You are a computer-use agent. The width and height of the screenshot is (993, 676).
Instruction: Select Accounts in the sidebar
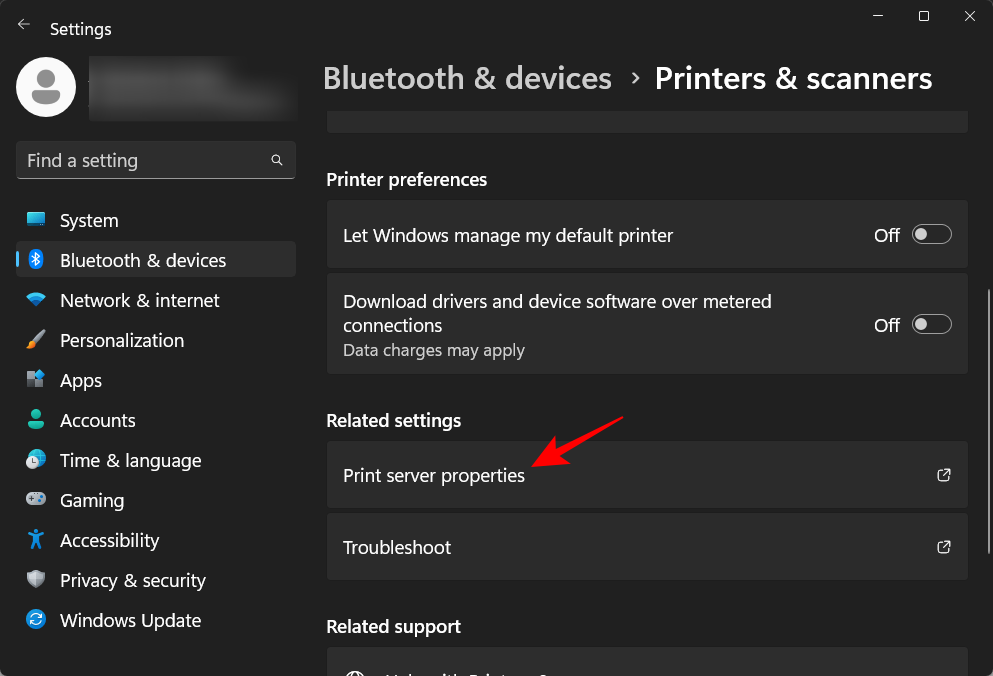[x=97, y=420]
